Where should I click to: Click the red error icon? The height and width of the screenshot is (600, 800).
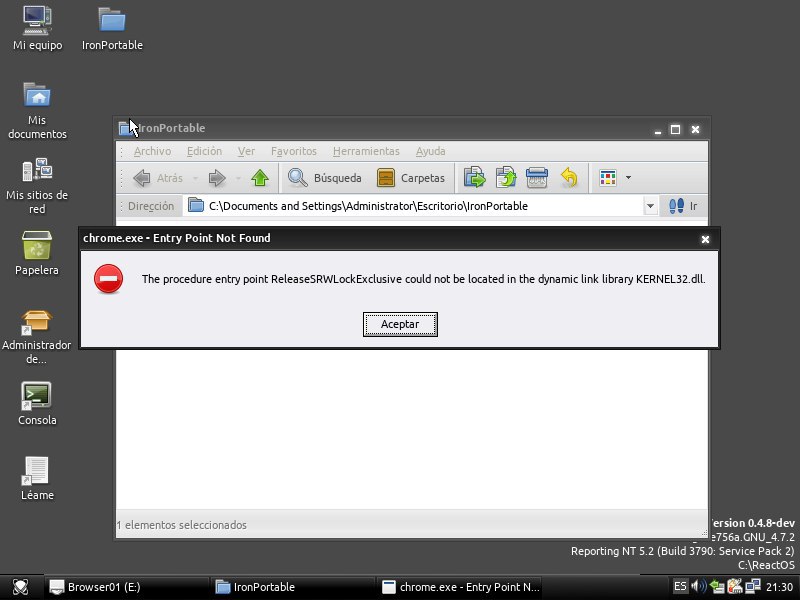108,279
